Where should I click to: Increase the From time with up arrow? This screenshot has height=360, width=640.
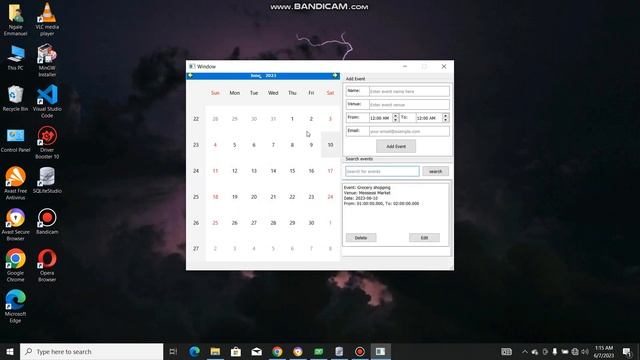click(395, 116)
